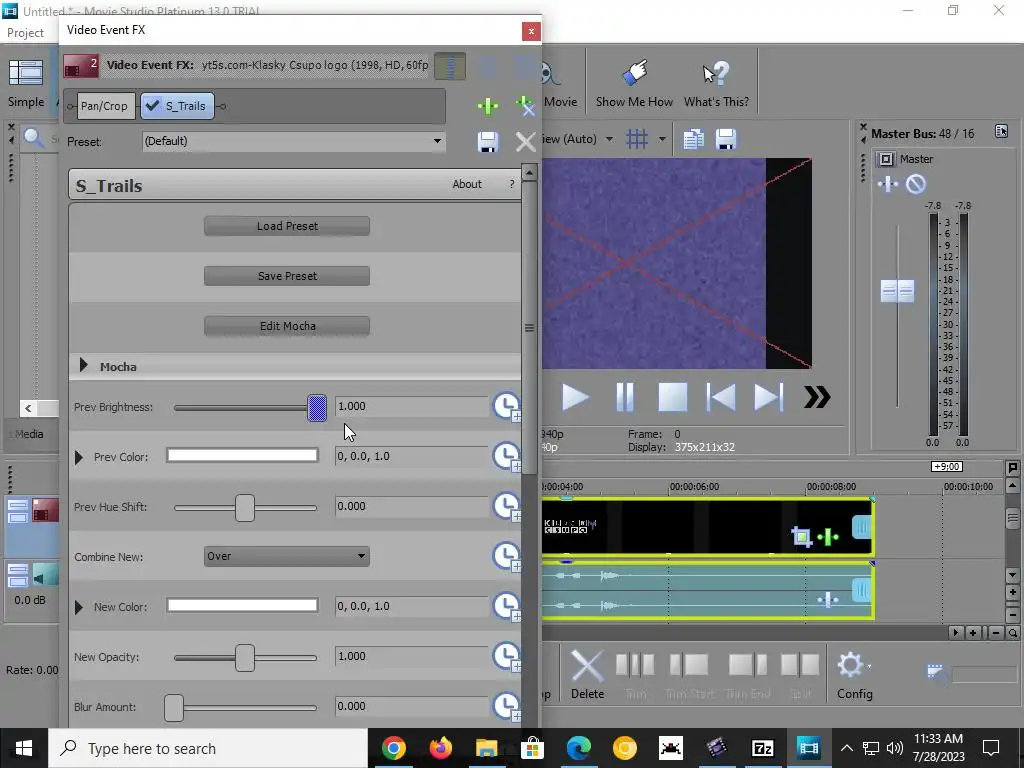Click the FX panel scroll-up arrow

point(529,173)
